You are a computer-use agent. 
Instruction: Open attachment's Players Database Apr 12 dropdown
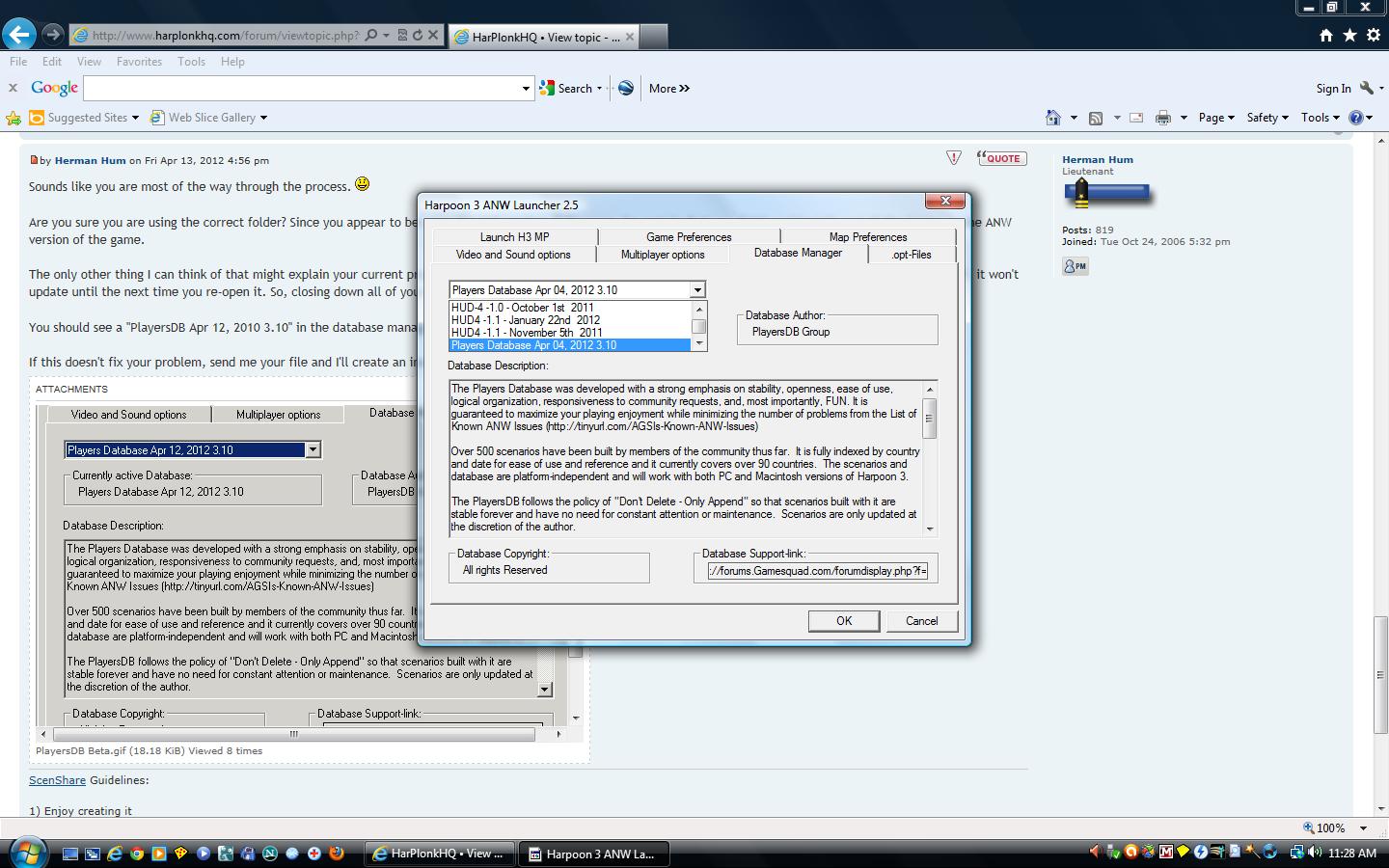coord(313,450)
